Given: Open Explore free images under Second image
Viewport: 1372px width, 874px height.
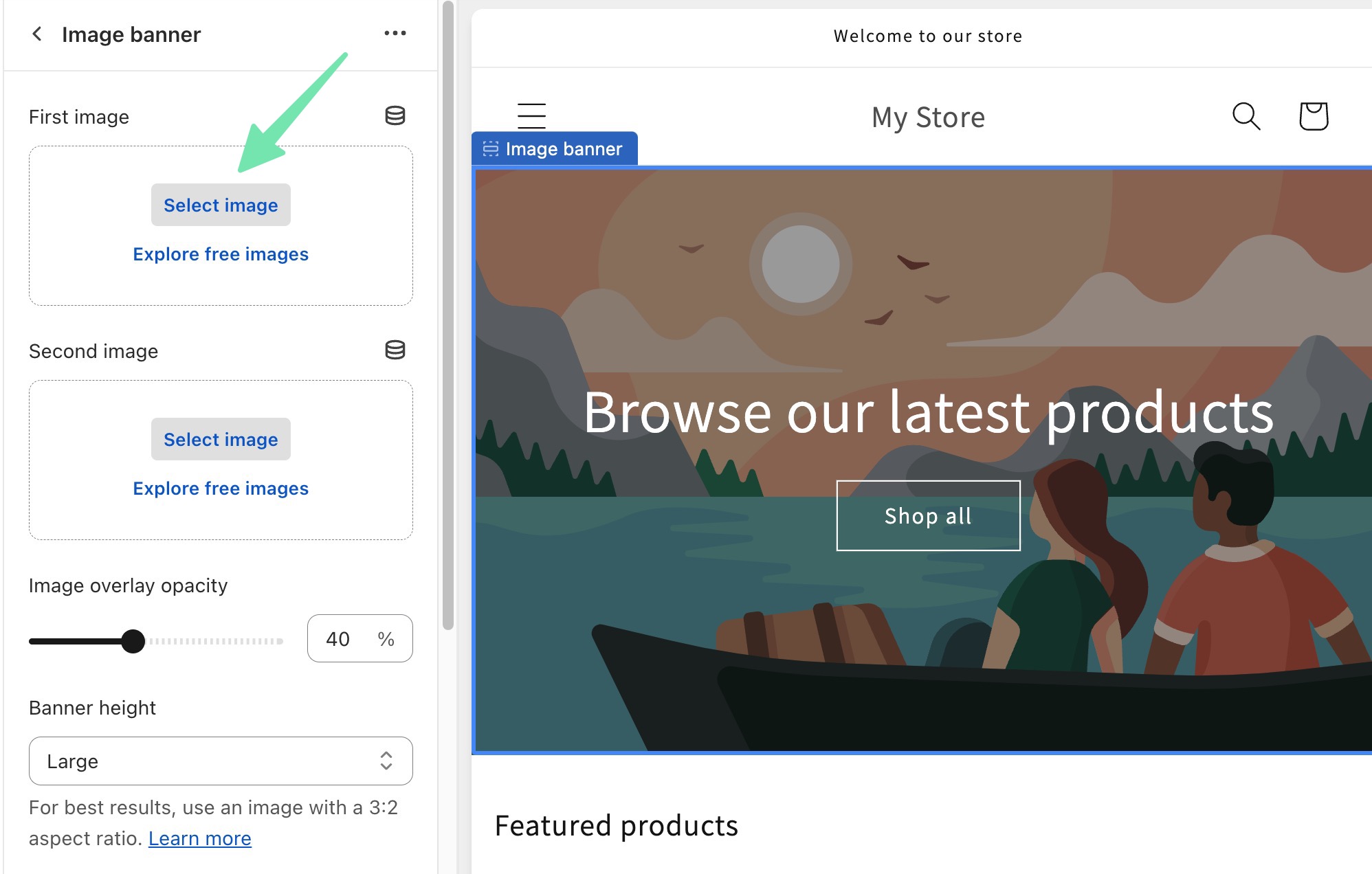Looking at the screenshot, I should pos(221,488).
